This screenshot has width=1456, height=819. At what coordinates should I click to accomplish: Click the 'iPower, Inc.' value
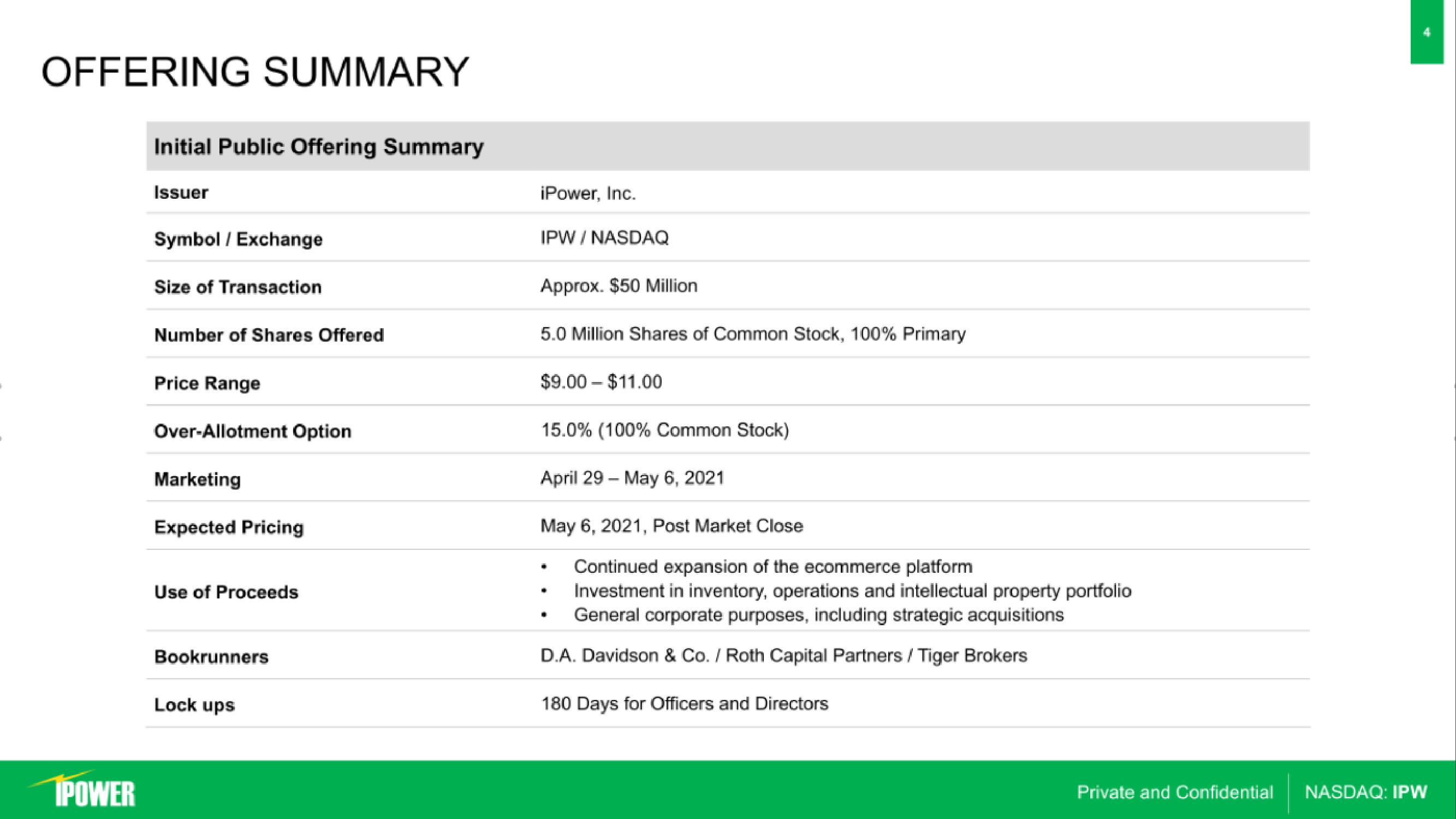tap(589, 194)
